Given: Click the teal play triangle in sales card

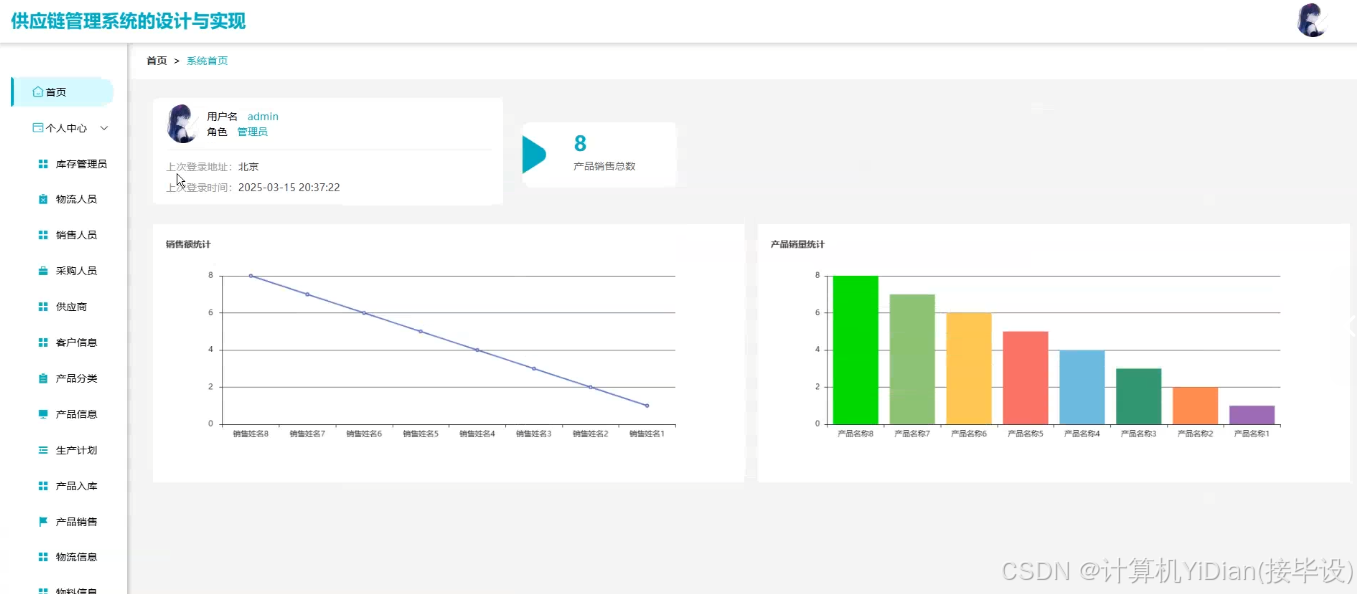Looking at the screenshot, I should [534, 155].
